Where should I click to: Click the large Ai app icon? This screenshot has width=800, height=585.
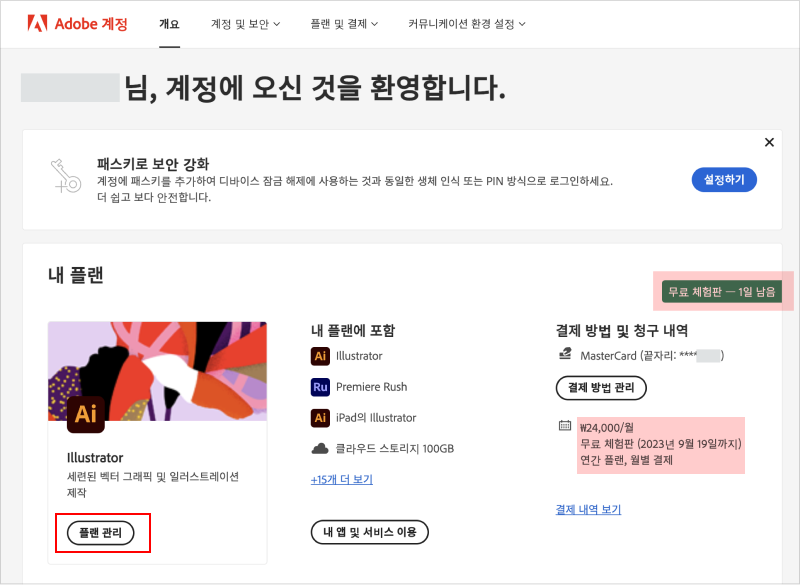[x=86, y=414]
